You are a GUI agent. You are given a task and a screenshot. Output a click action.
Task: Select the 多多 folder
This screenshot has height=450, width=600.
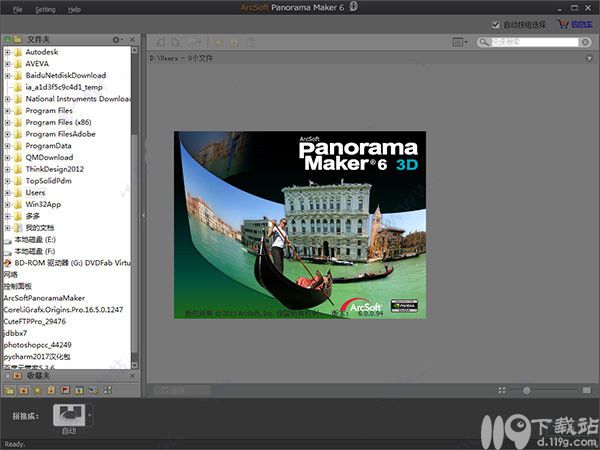click(33, 216)
